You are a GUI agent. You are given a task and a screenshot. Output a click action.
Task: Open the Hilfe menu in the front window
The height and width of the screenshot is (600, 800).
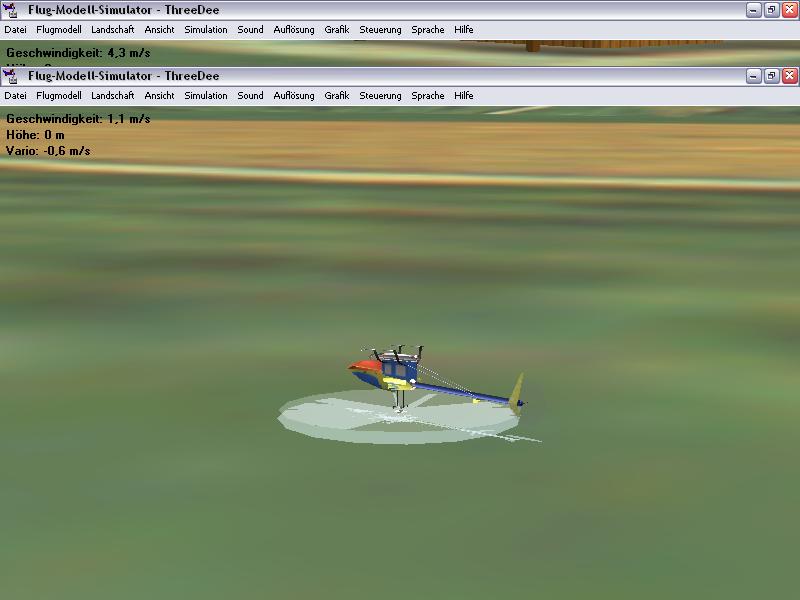click(463, 96)
